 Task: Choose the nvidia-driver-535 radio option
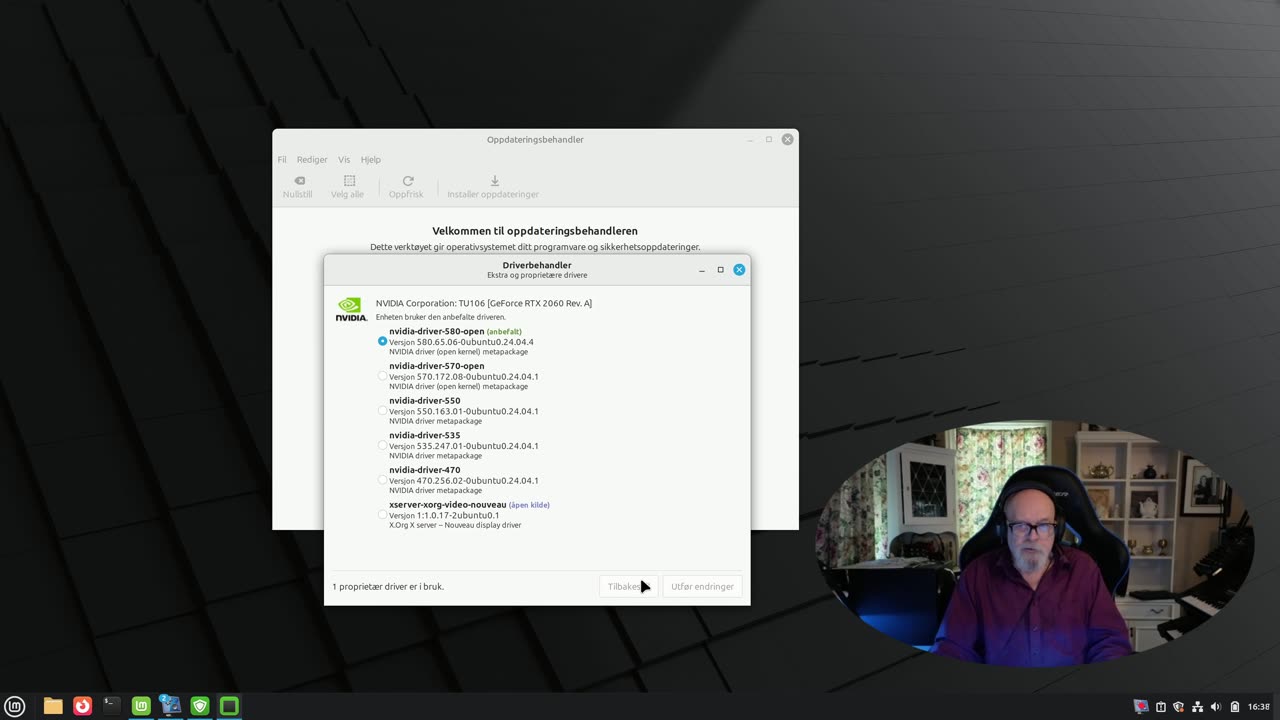coord(382,445)
